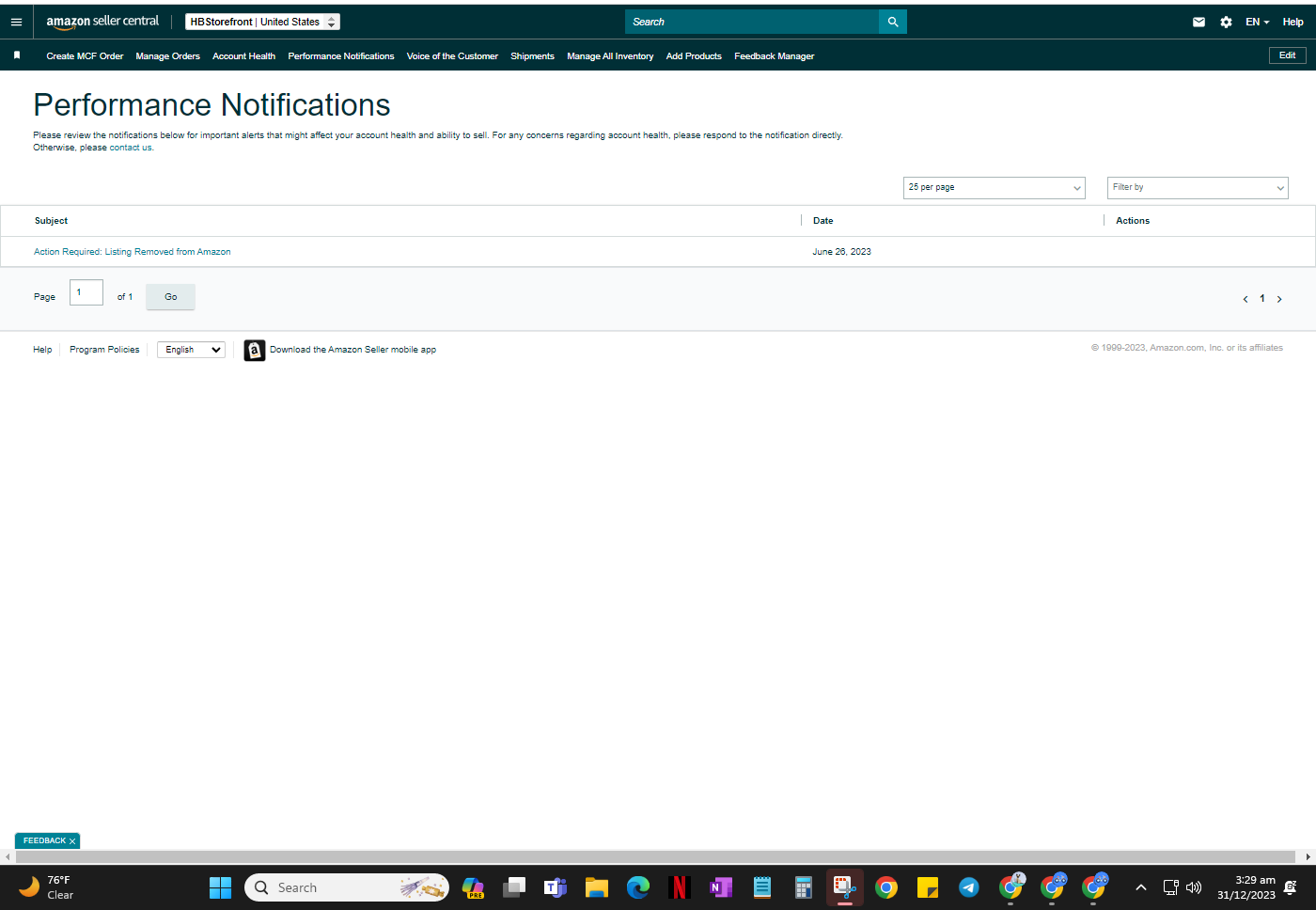Open Voice of the Customer

(x=452, y=56)
